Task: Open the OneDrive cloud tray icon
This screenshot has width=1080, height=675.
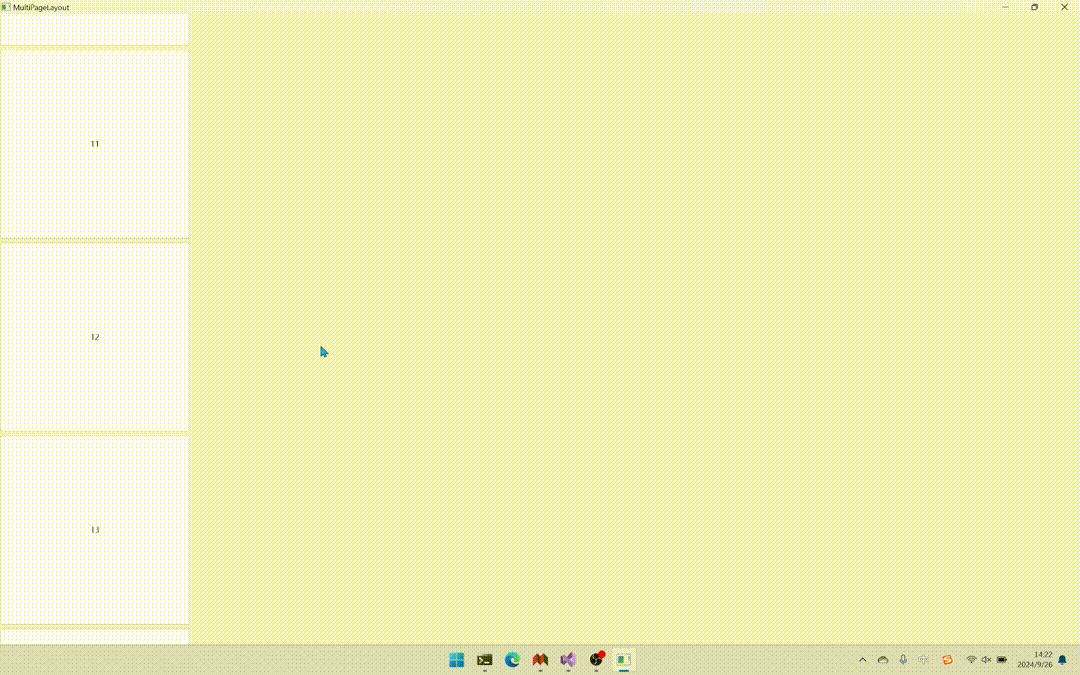Action: (x=883, y=660)
